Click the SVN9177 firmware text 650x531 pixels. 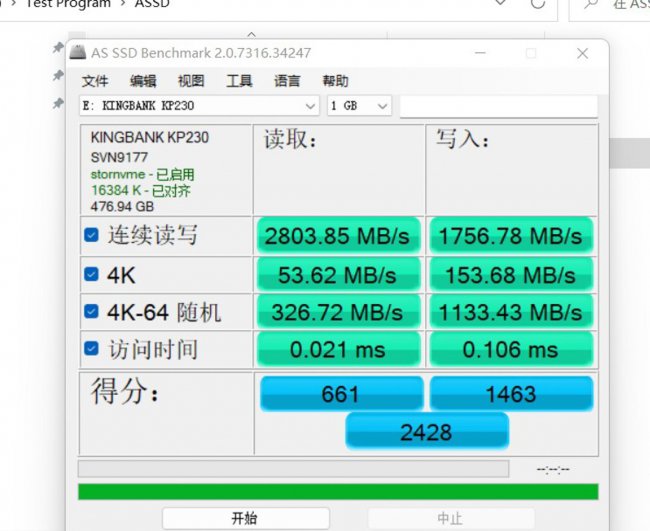pyautogui.click(x=119, y=158)
